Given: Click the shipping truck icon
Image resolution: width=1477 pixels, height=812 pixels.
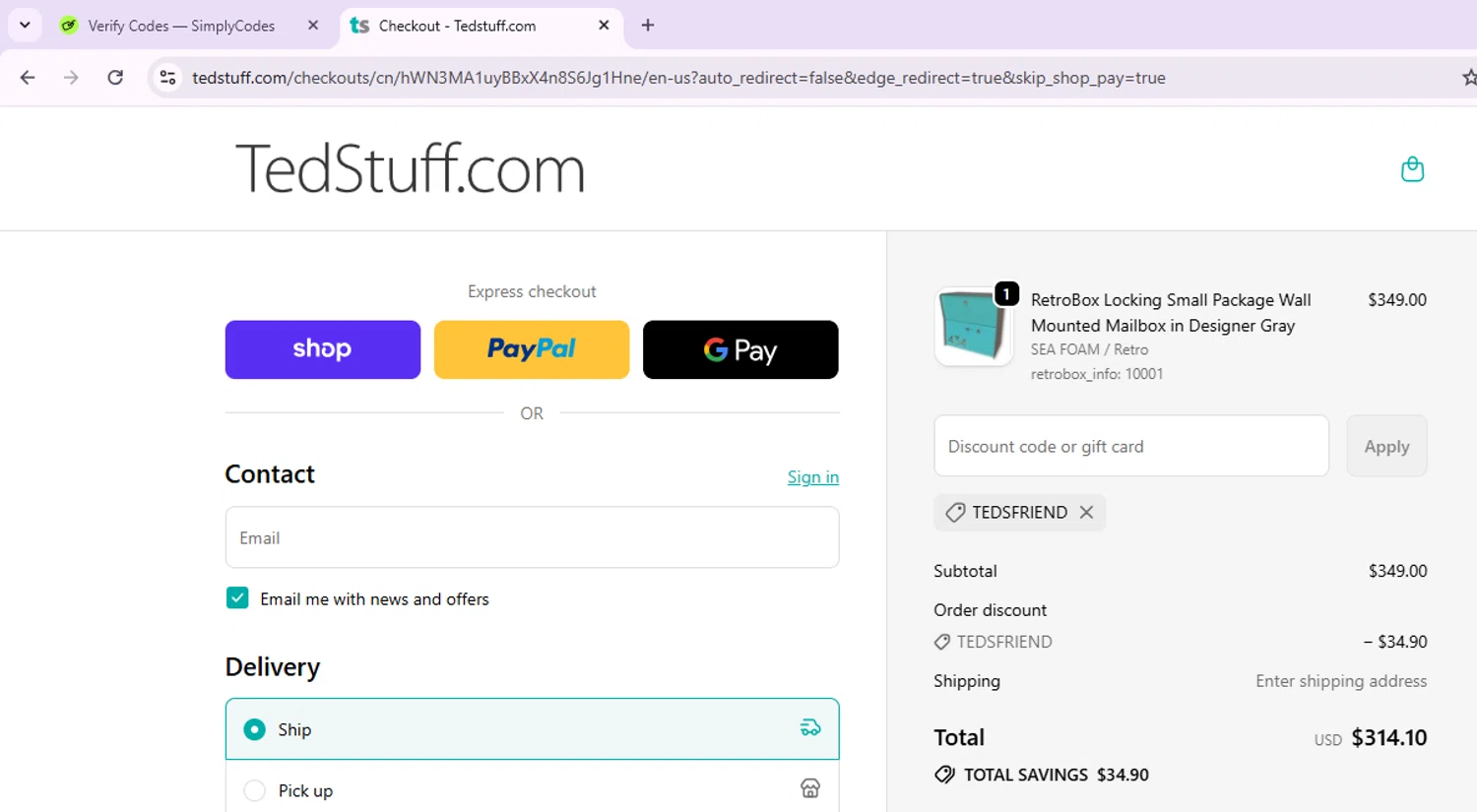Looking at the screenshot, I should point(810,728).
